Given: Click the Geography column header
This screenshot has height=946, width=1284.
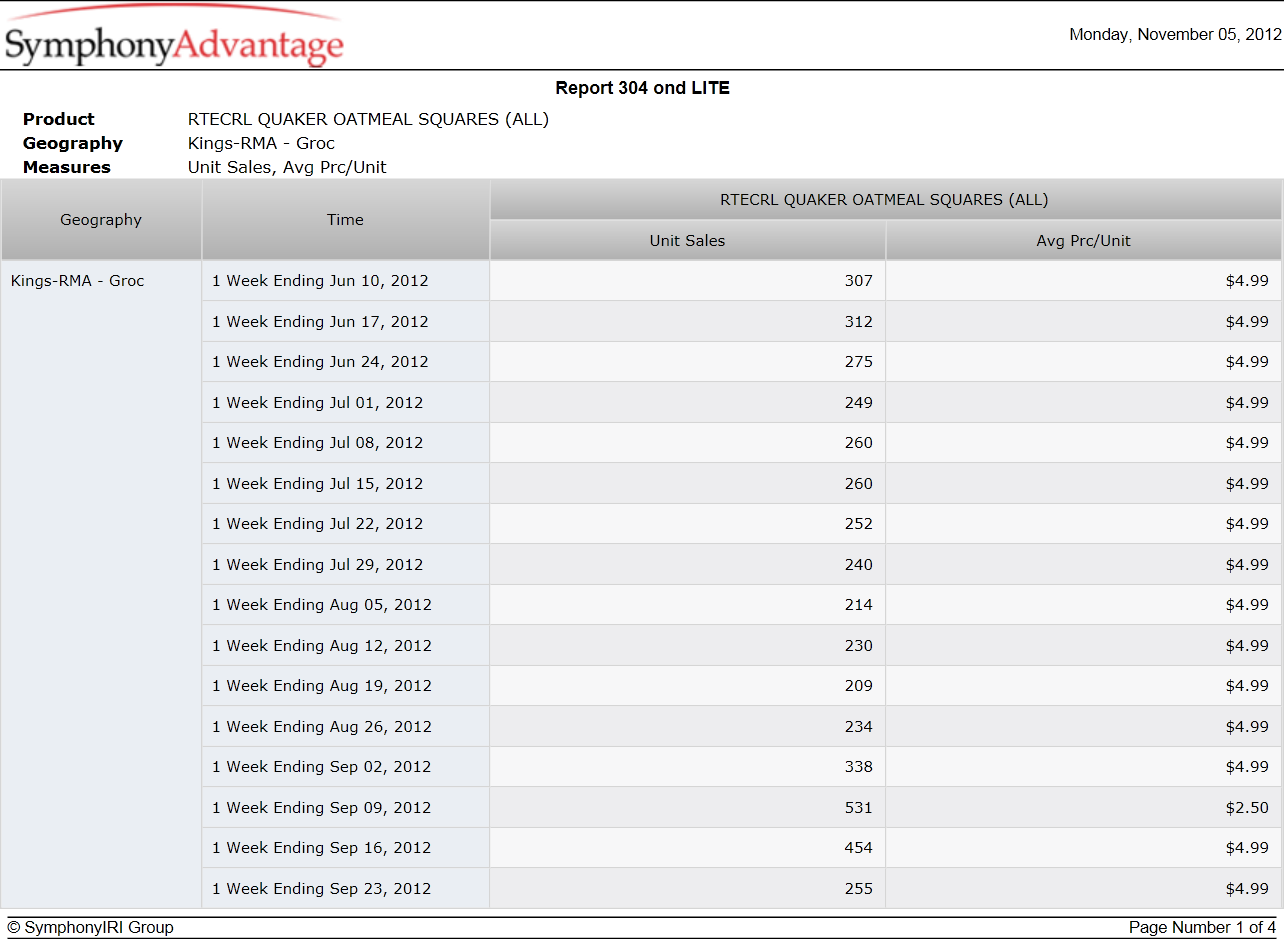Looking at the screenshot, I should point(101,220).
